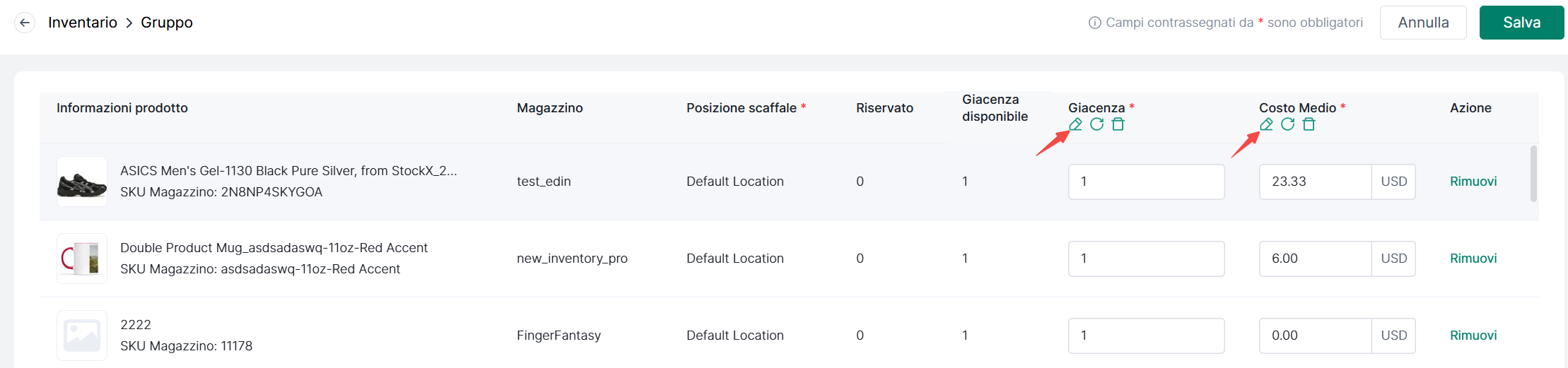This screenshot has height=368, width=1568.
Task: Click the reset refresh icon under Giacenza
Action: 1096,124
